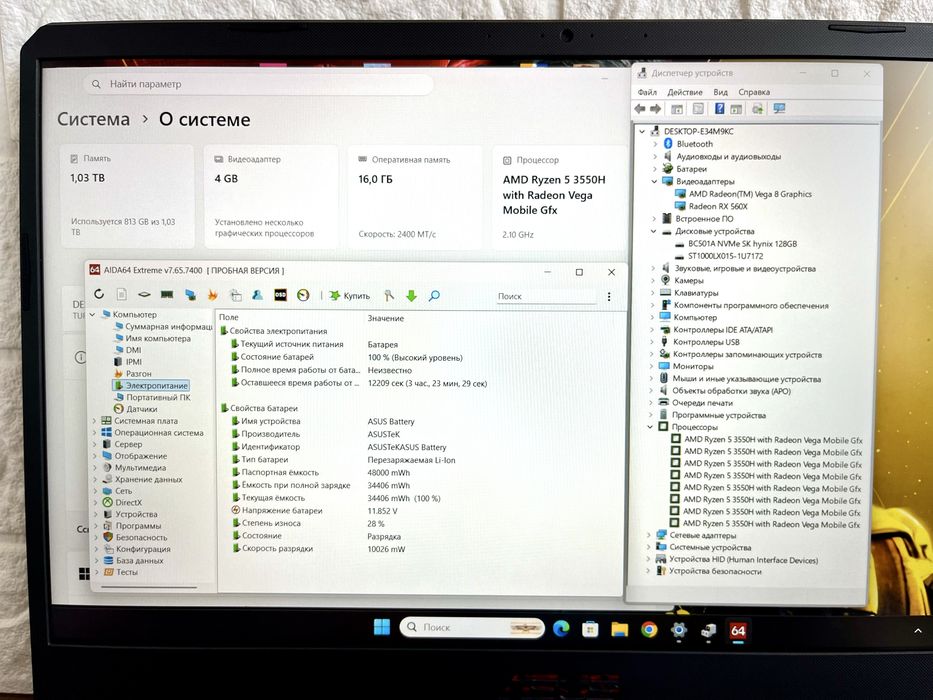Open the AIDA64 three-dot menu
Image resolution: width=933 pixels, height=700 pixels.
[609, 296]
